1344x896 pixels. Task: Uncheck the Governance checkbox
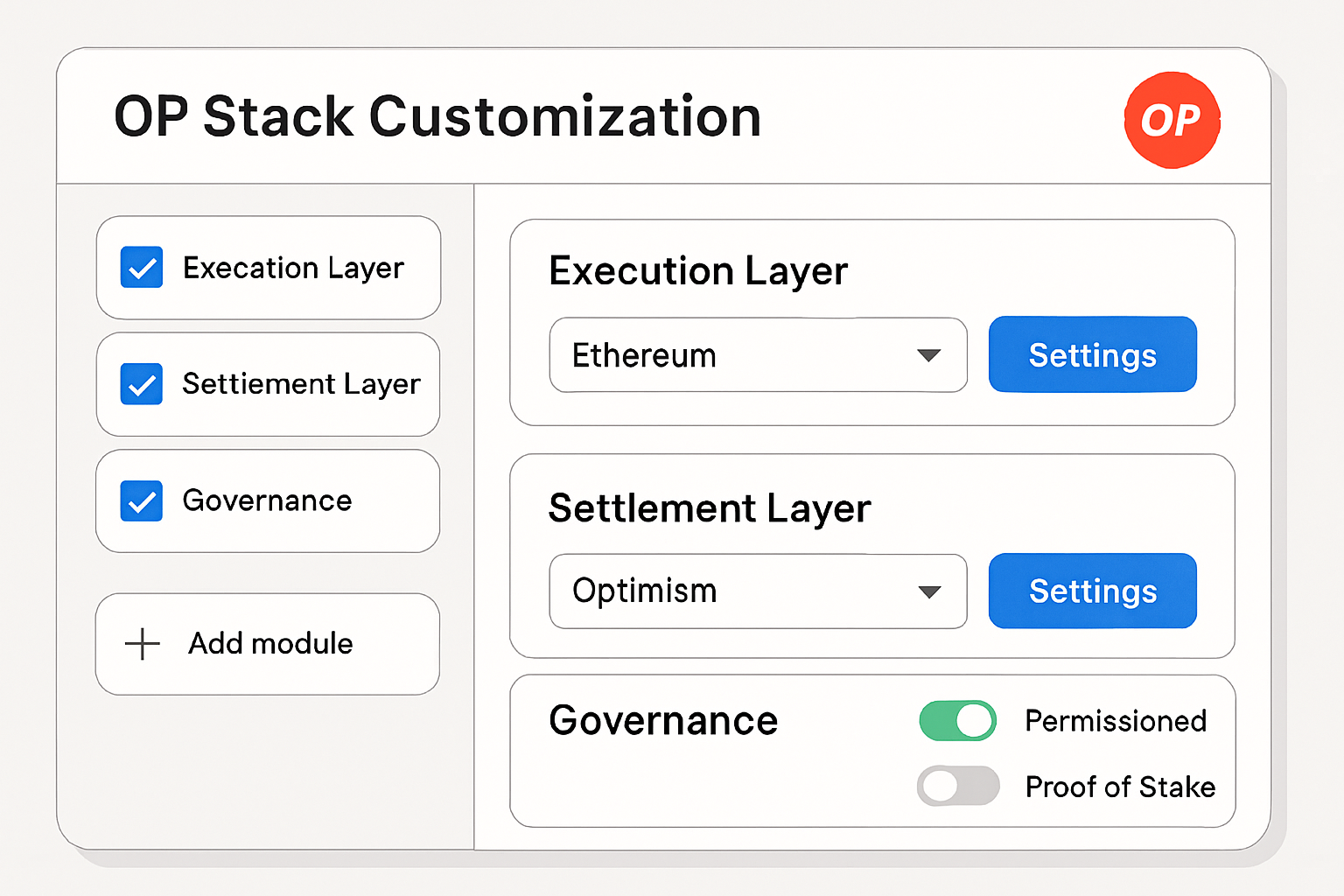click(141, 500)
